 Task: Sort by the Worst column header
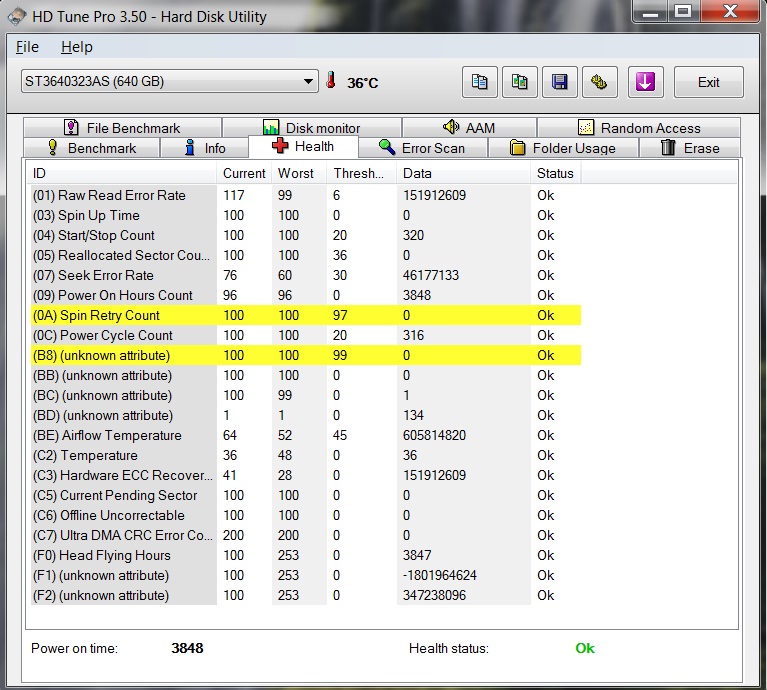coord(298,173)
